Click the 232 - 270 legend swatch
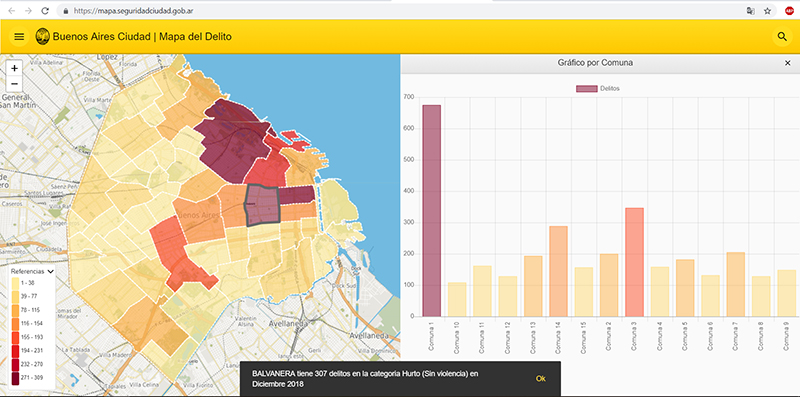The image size is (800, 397). 15,365
